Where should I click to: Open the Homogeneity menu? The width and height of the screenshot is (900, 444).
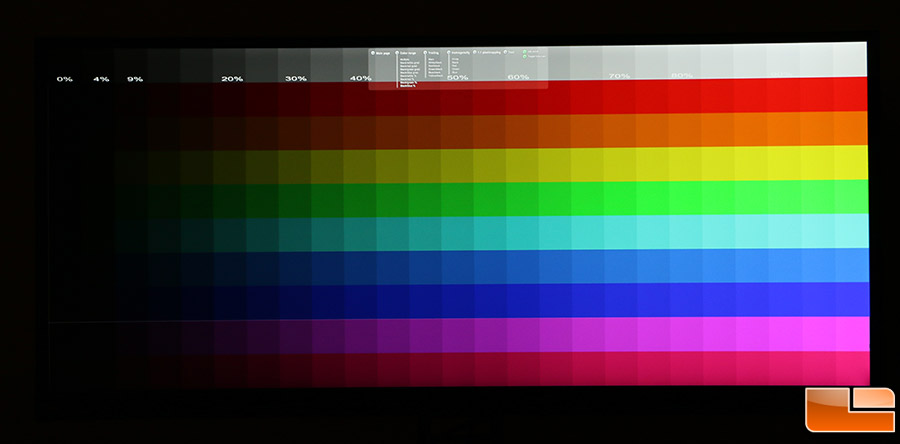[459, 53]
